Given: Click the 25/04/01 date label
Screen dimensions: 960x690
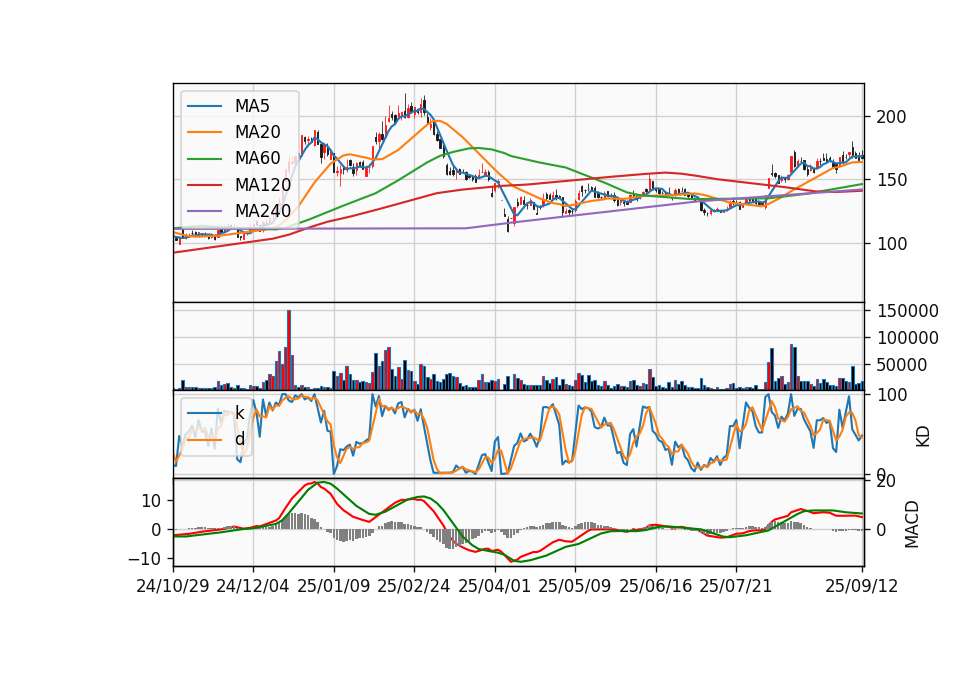Looking at the screenshot, I should [495, 586].
